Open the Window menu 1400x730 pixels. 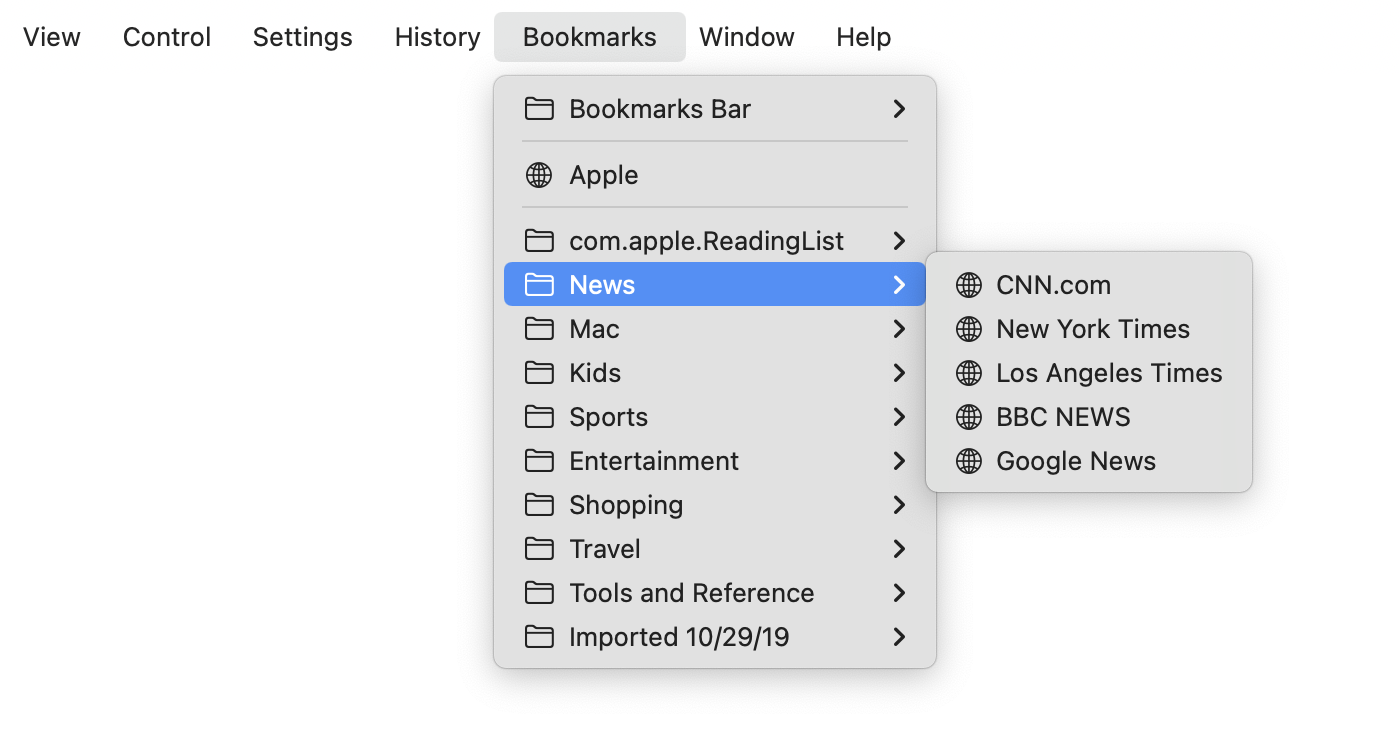click(x=746, y=37)
